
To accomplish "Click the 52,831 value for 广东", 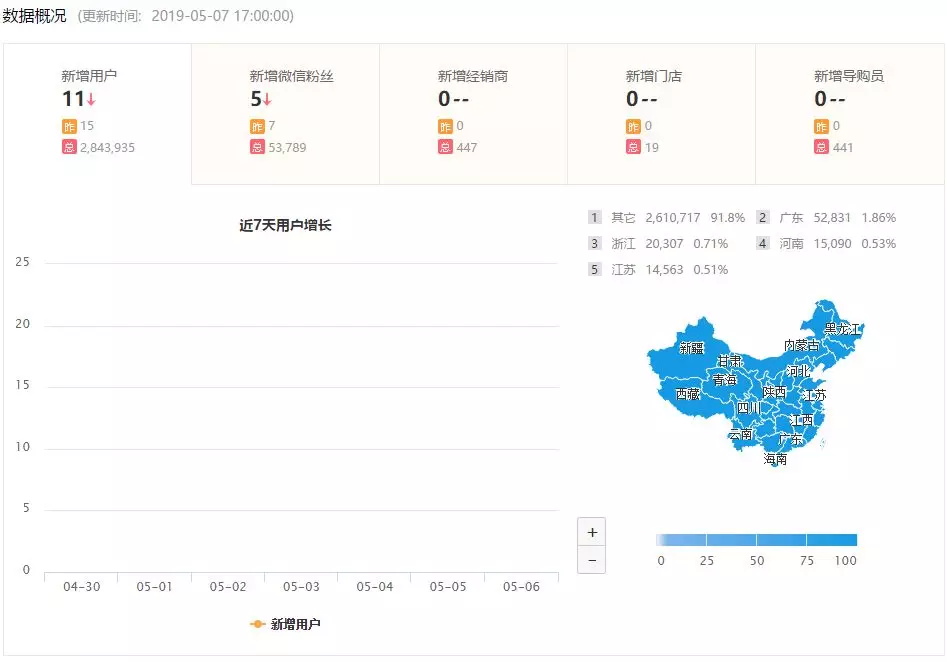I will click(x=832, y=217).
